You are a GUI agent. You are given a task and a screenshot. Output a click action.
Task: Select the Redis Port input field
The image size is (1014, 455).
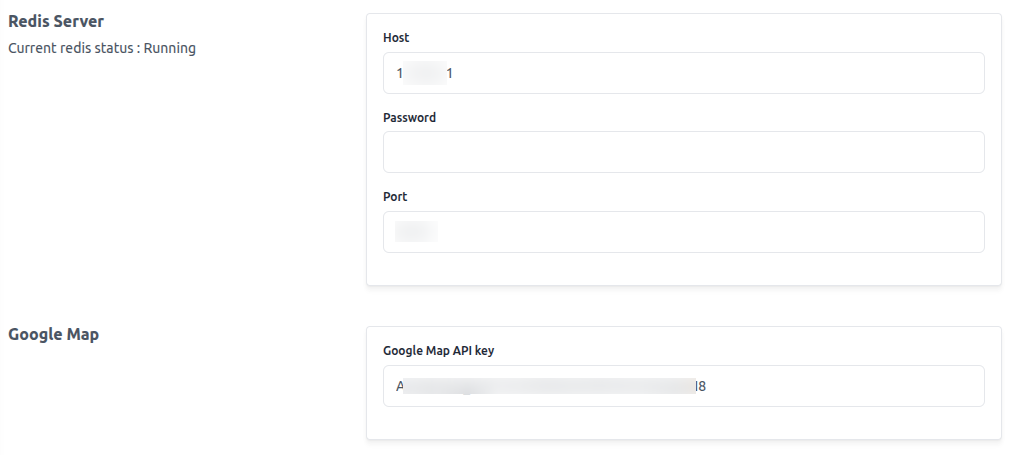pyautogui.click(x=684, y=231)
